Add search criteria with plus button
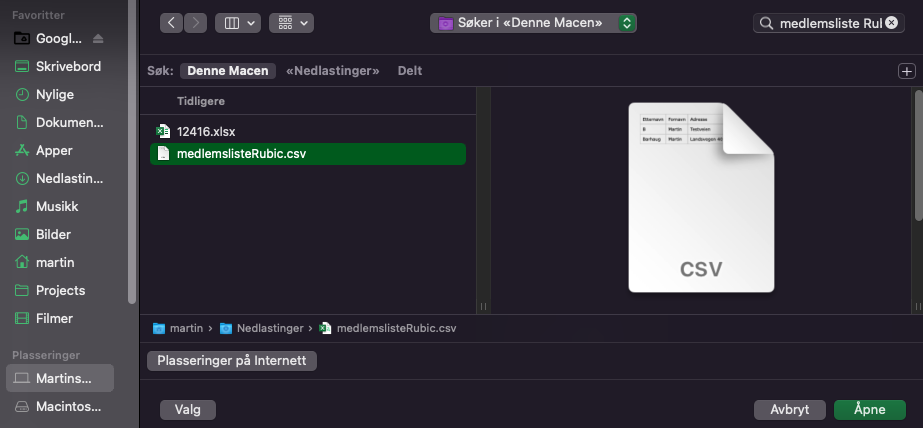 (907, 71)
